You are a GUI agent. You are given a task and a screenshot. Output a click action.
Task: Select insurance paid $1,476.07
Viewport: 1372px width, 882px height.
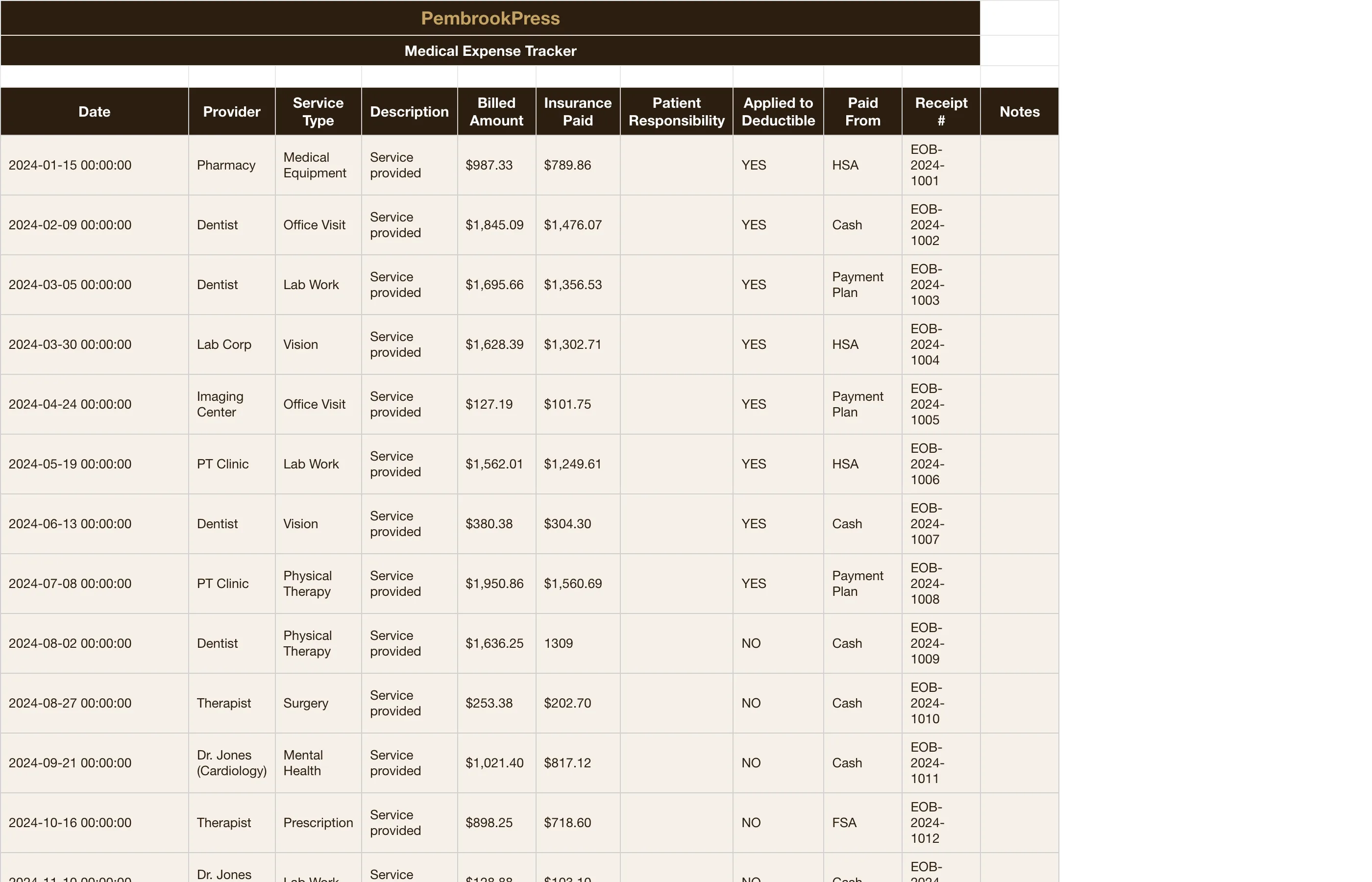(x=578, y=225)
